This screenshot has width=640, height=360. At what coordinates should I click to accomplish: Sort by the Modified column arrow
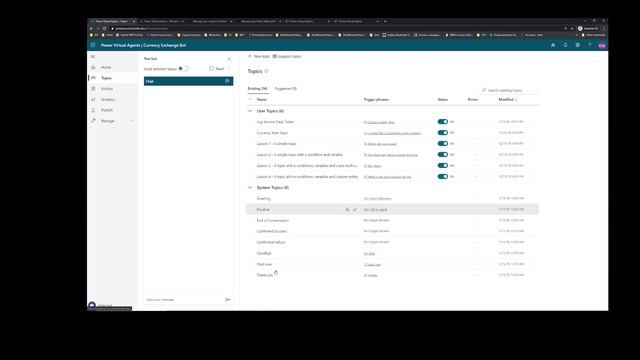tap(516, 100)
